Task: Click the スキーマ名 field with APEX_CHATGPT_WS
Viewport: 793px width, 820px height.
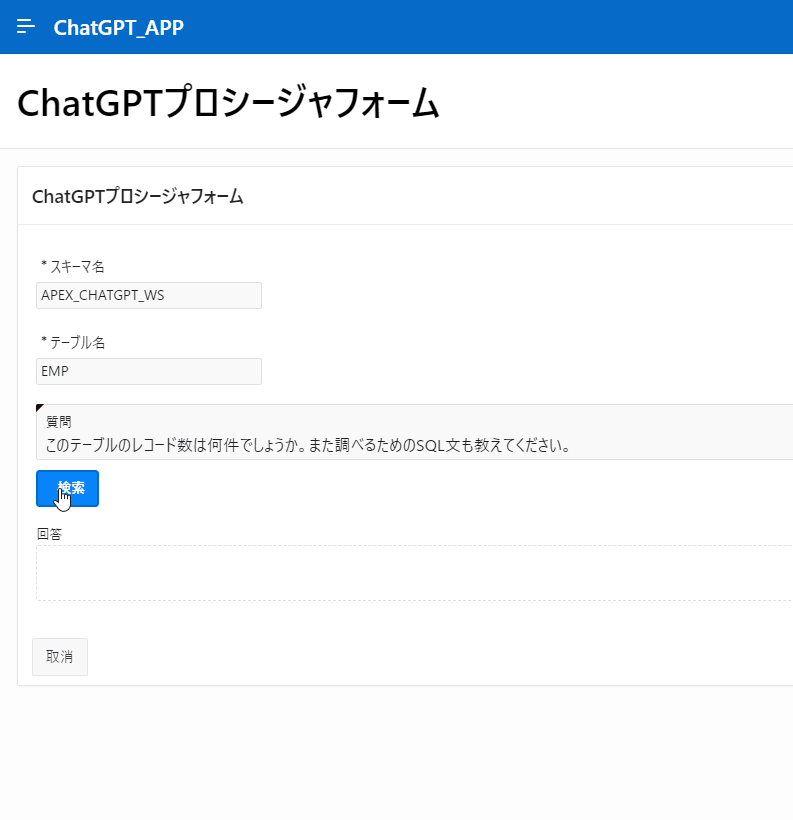Action: [x=149, y=295]
